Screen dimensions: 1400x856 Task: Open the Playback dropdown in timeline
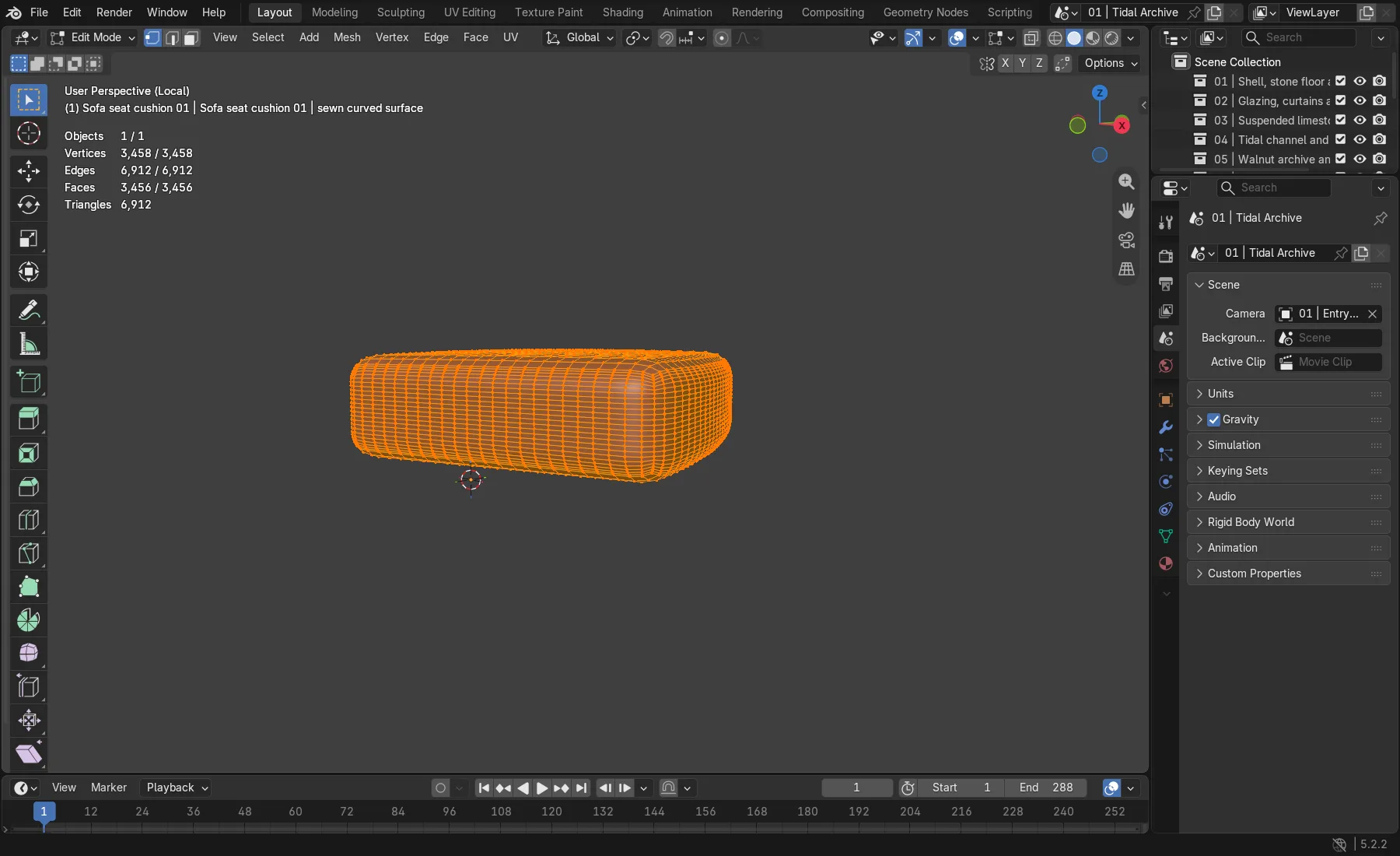pos(177,788)
